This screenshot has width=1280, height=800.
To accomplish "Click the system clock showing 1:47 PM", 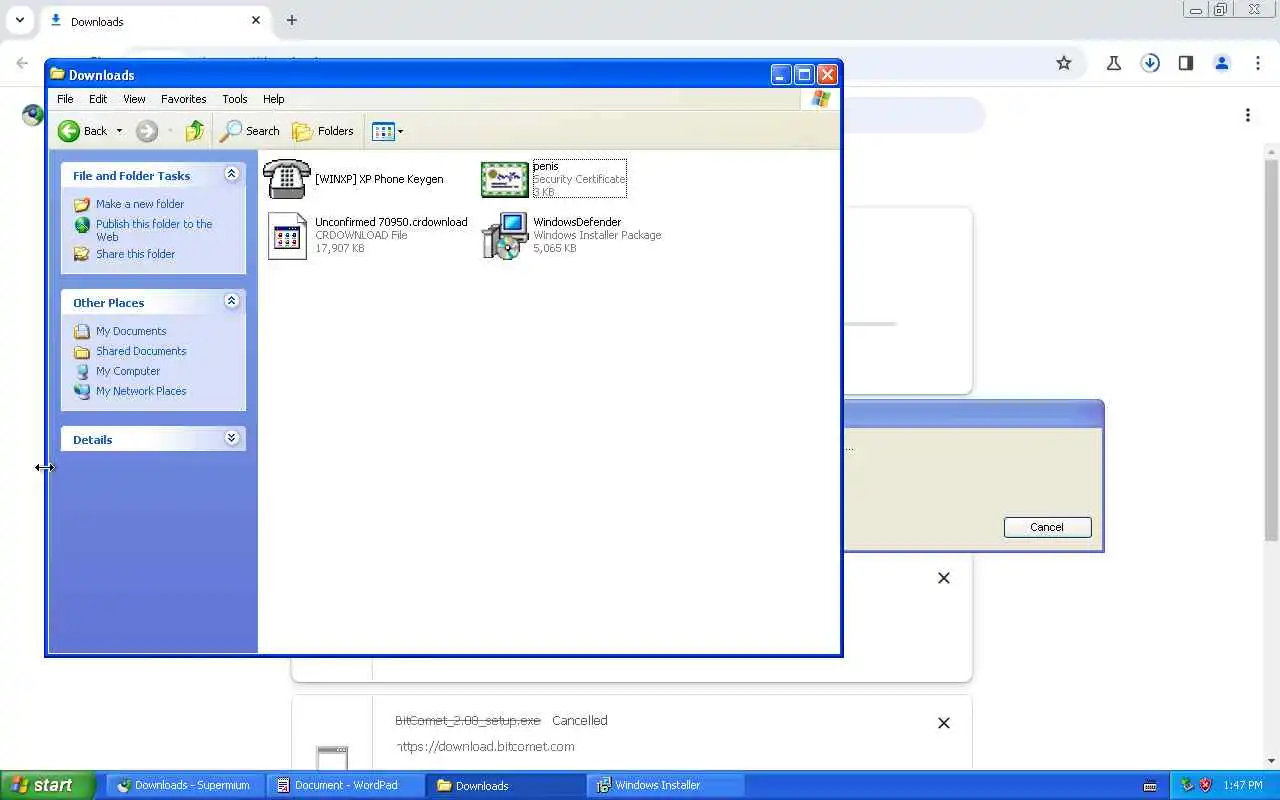I will point(1243,785).
